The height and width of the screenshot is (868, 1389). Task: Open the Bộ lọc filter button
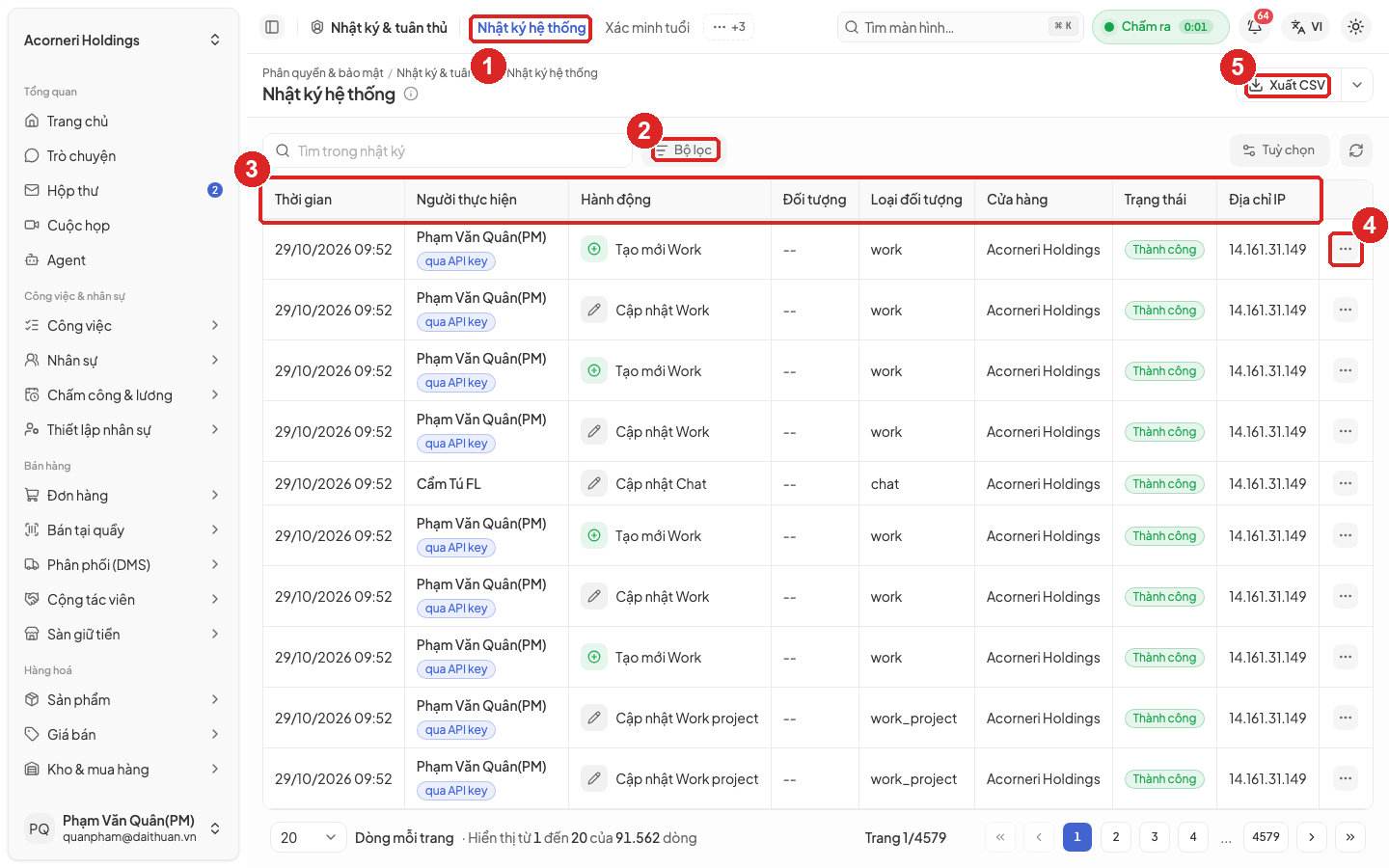685,150
